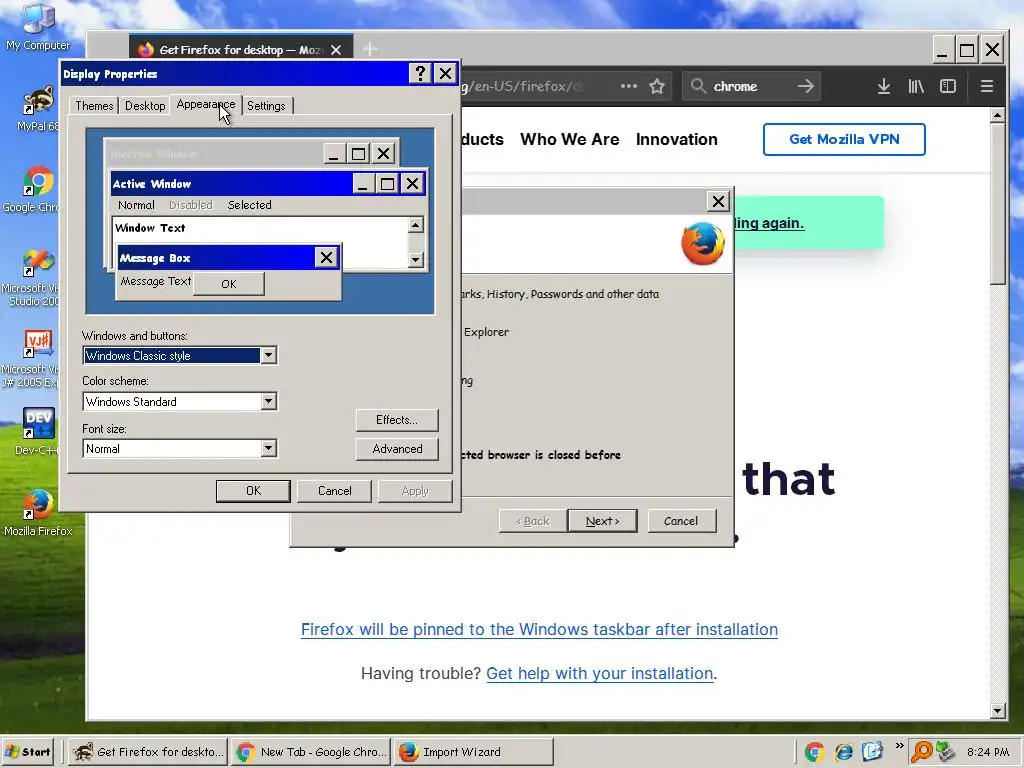The image size is (1024, 768).
Task: Open the Color scheme dropdown
Action: point(268,401)
